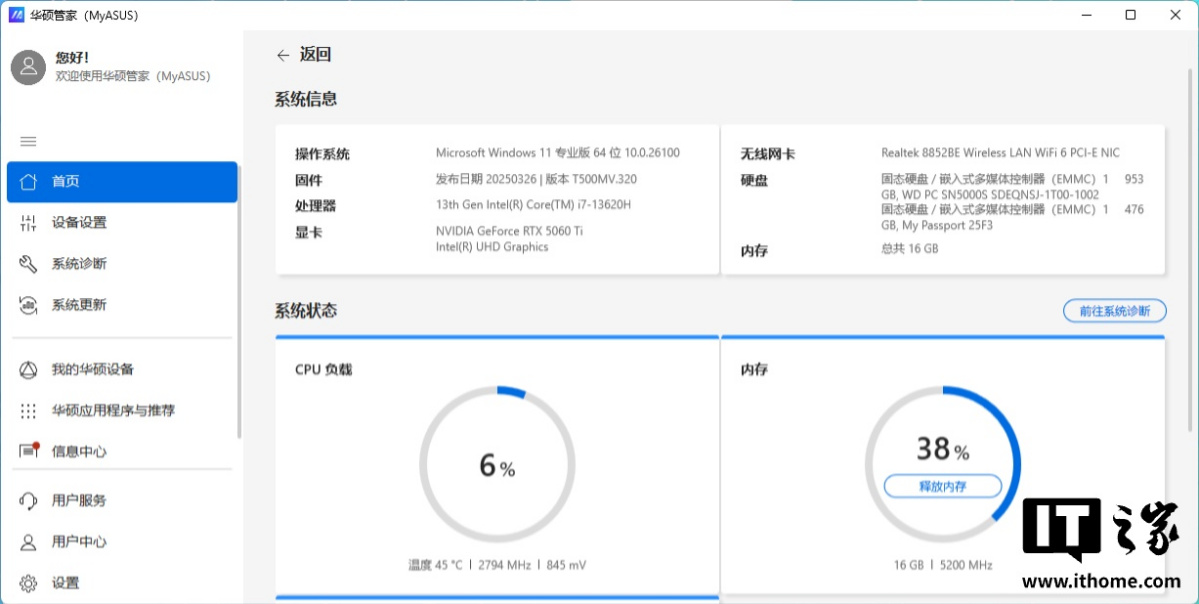The width and height of the screenshot is (1199, 604).
Task: Open 信息中心 notification icon
Action: point(28,451)
